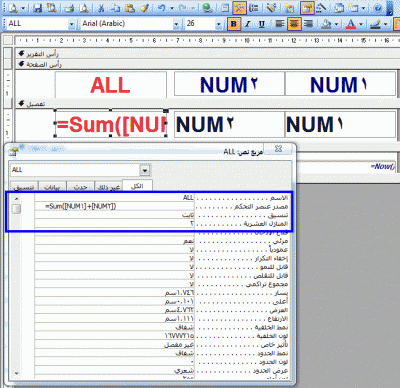Apply fill/back color paint bucket
400x388 pixels.
click(326, 24)
